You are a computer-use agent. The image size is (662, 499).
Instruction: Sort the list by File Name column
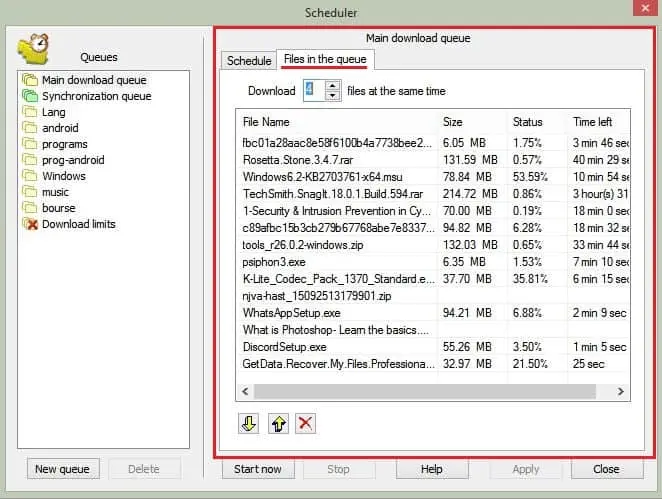pyautogui.click(x=336, y=122)
